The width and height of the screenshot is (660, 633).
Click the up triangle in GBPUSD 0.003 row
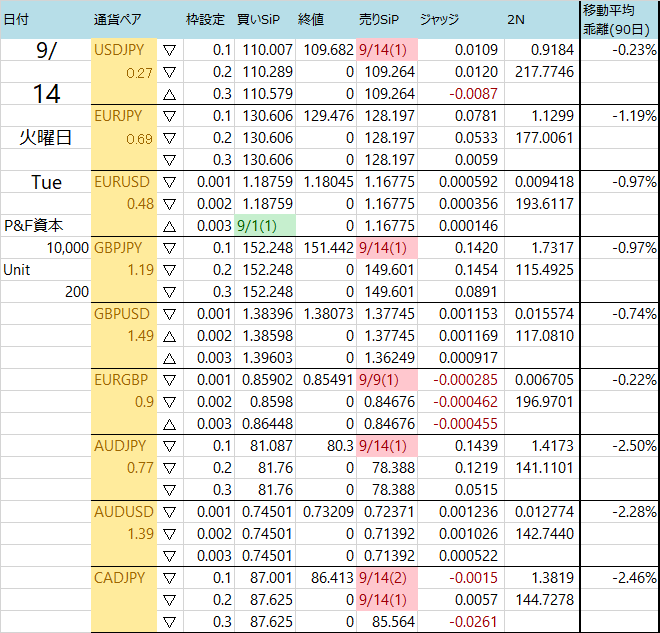click(x=169, y=359)
